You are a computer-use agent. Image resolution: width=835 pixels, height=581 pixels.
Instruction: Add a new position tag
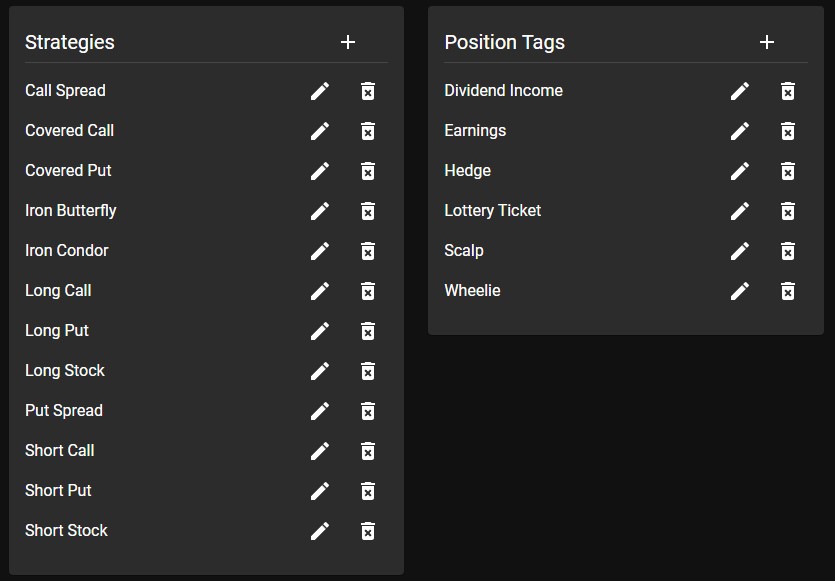click(x=767, y=42)
